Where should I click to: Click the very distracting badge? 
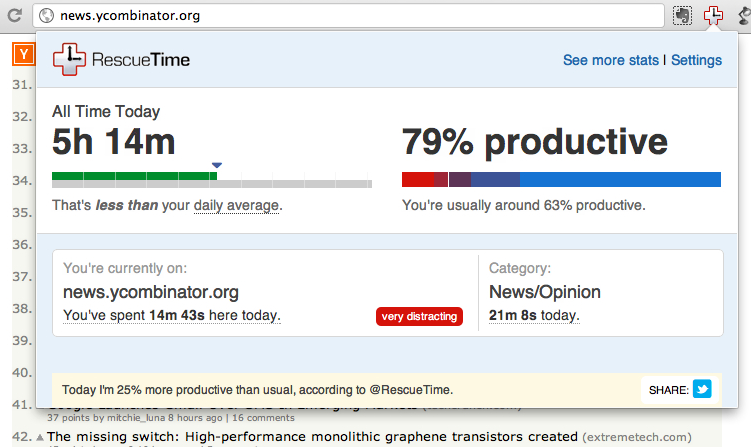[419, 317]
